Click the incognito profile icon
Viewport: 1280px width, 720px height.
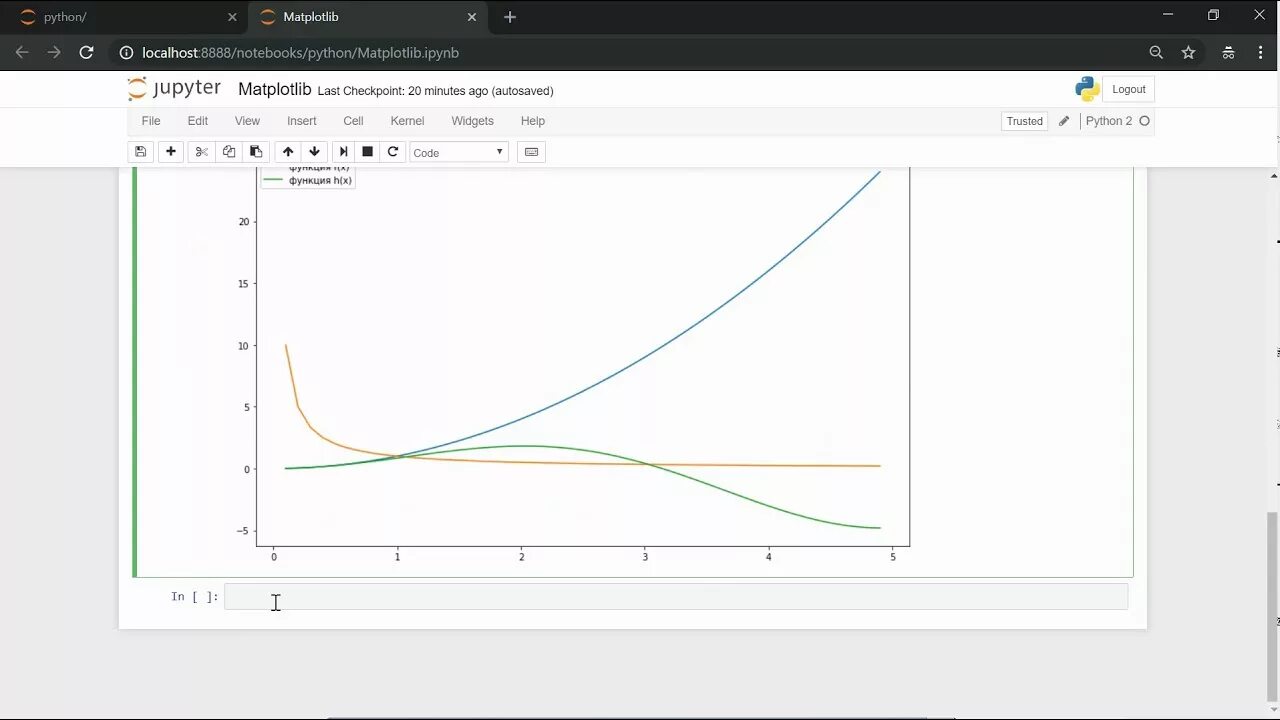1228,52
